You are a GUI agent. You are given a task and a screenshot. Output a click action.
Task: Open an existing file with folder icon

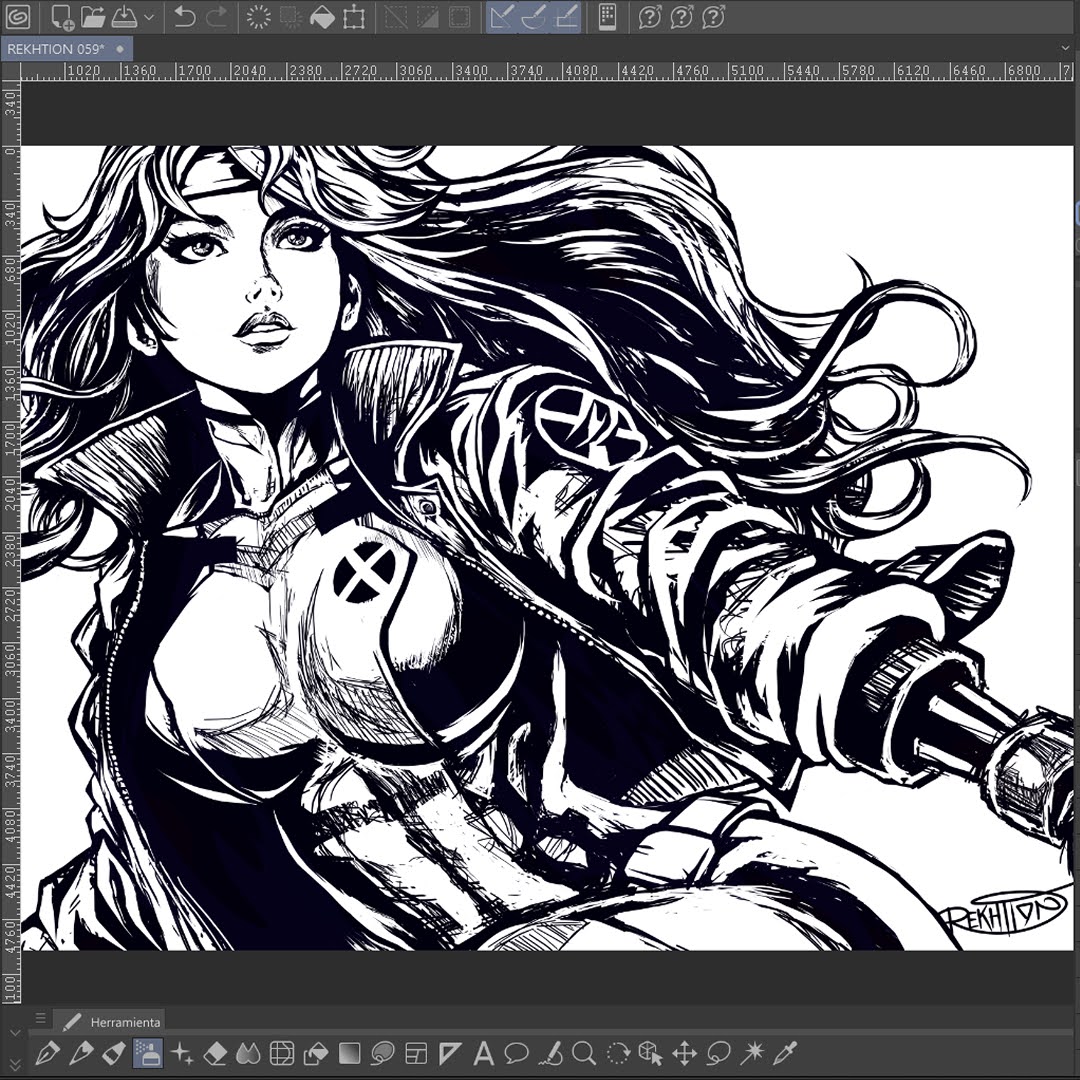coord(92,17)
